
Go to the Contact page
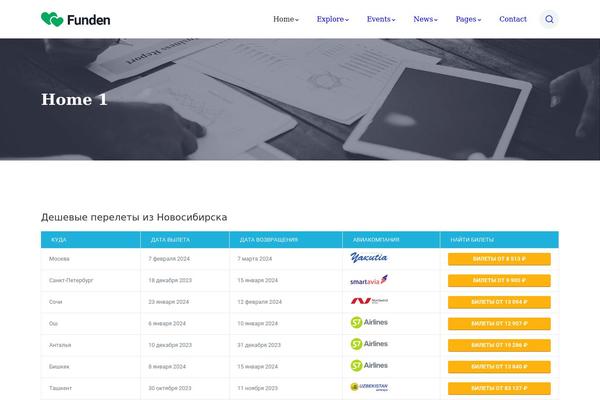513,19
